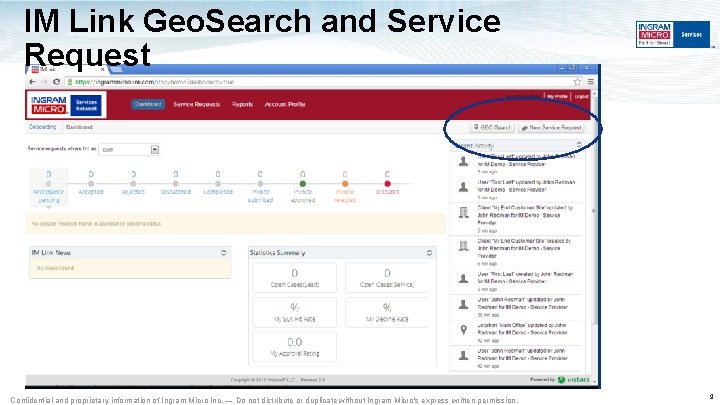
Task: Open the browser hamburger menu
Action: coord(591,82)
